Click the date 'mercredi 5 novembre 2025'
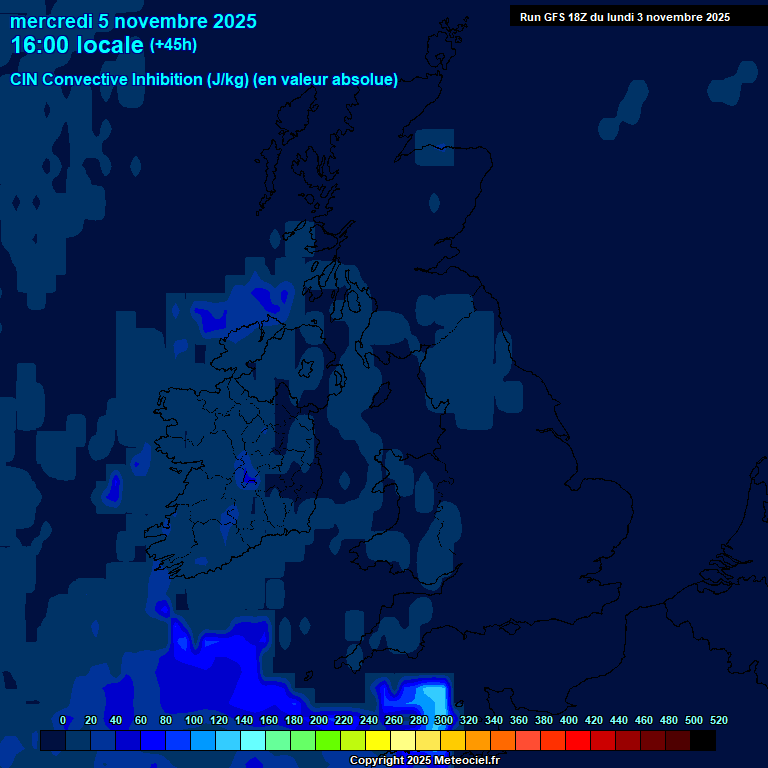 [x=133, y=21]
